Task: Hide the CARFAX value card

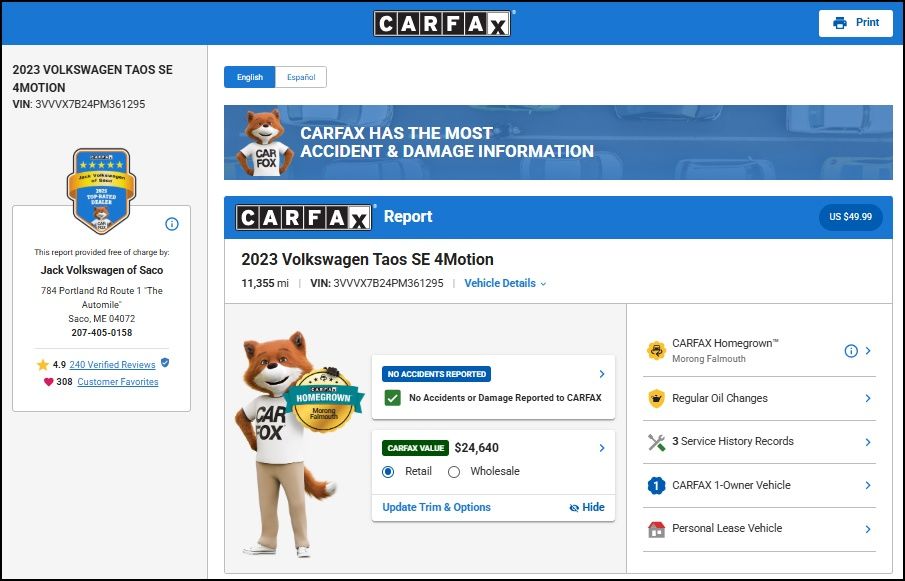Action: pyautogui.click(x=587, y=507)
